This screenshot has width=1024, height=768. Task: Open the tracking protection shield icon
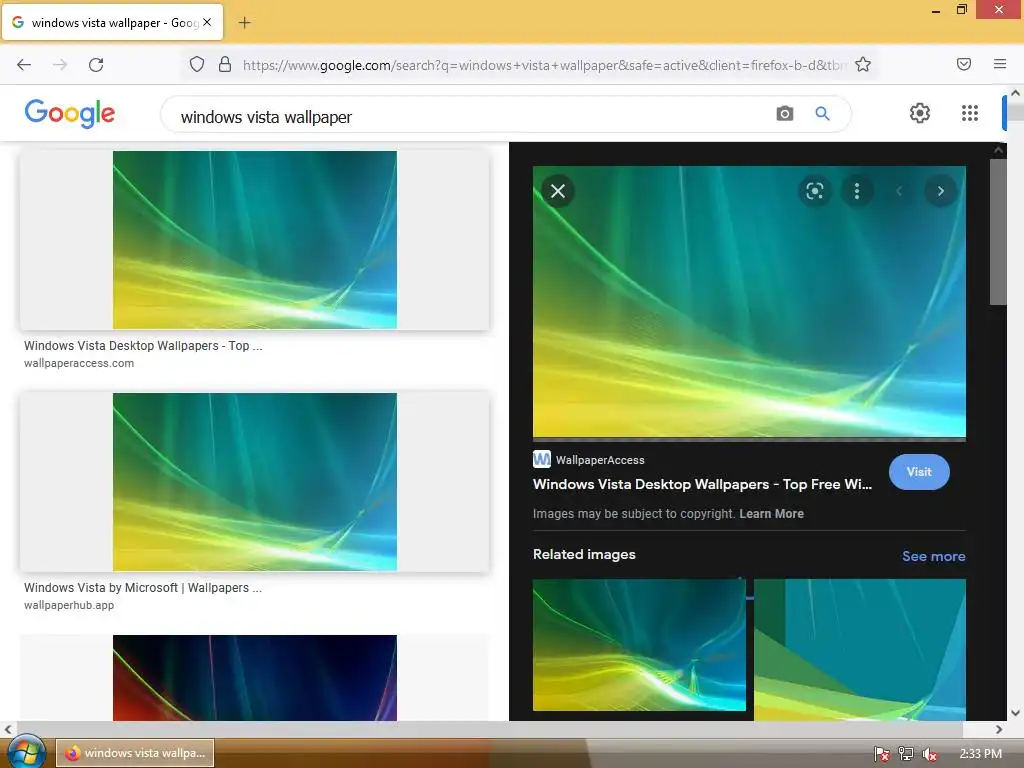[197, 64]
